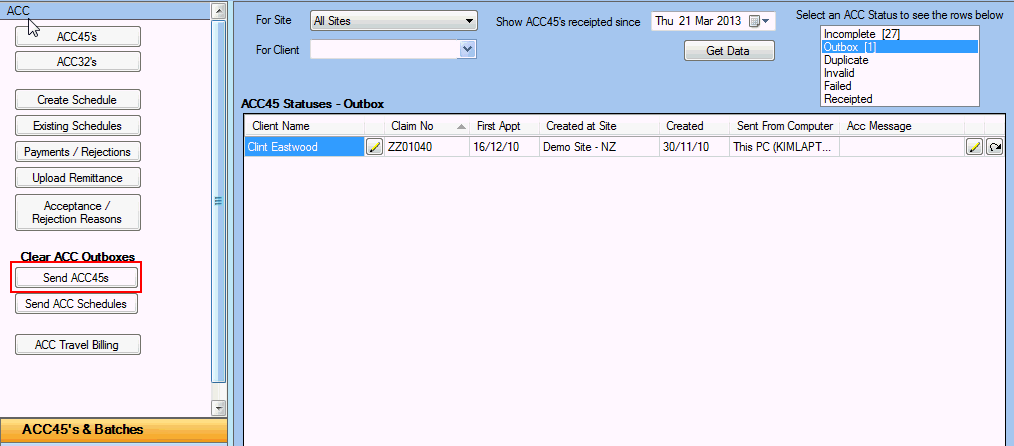Switch to the ACC45's & Batches tab

pyautogui.click(x=114, y=430)
